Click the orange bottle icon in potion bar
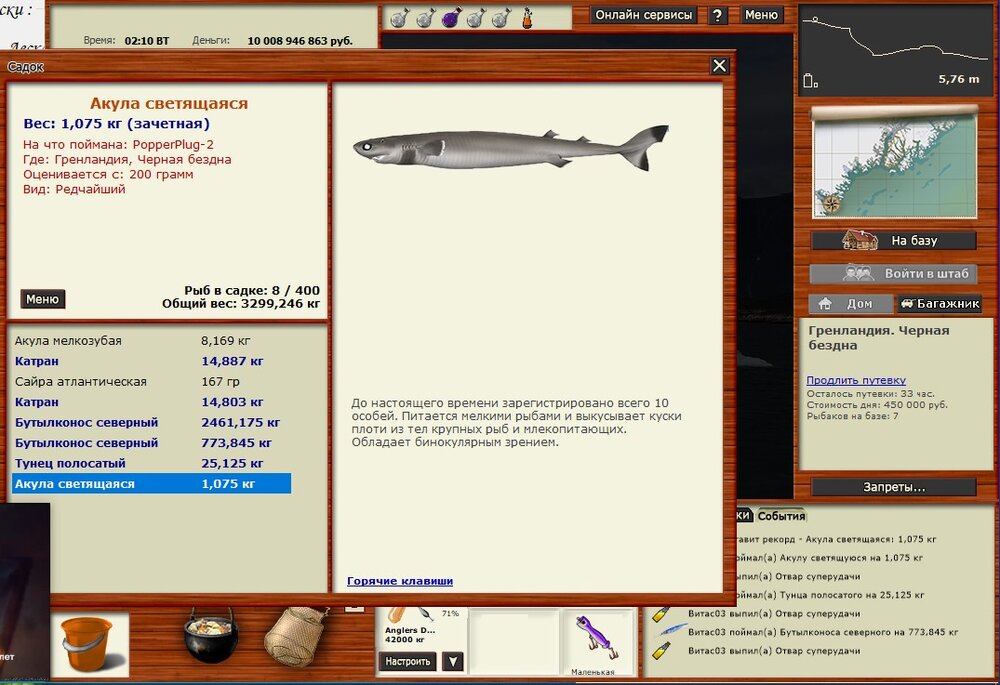 pyautogui.click(x=527, y=18)
